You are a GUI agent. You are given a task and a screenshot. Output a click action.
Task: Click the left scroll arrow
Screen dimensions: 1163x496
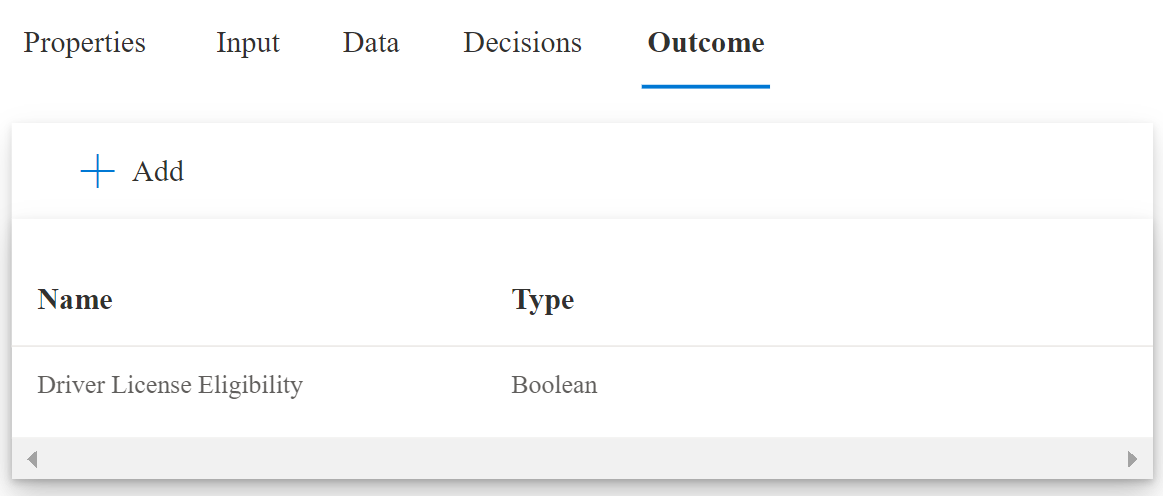(x=32, y=459)
